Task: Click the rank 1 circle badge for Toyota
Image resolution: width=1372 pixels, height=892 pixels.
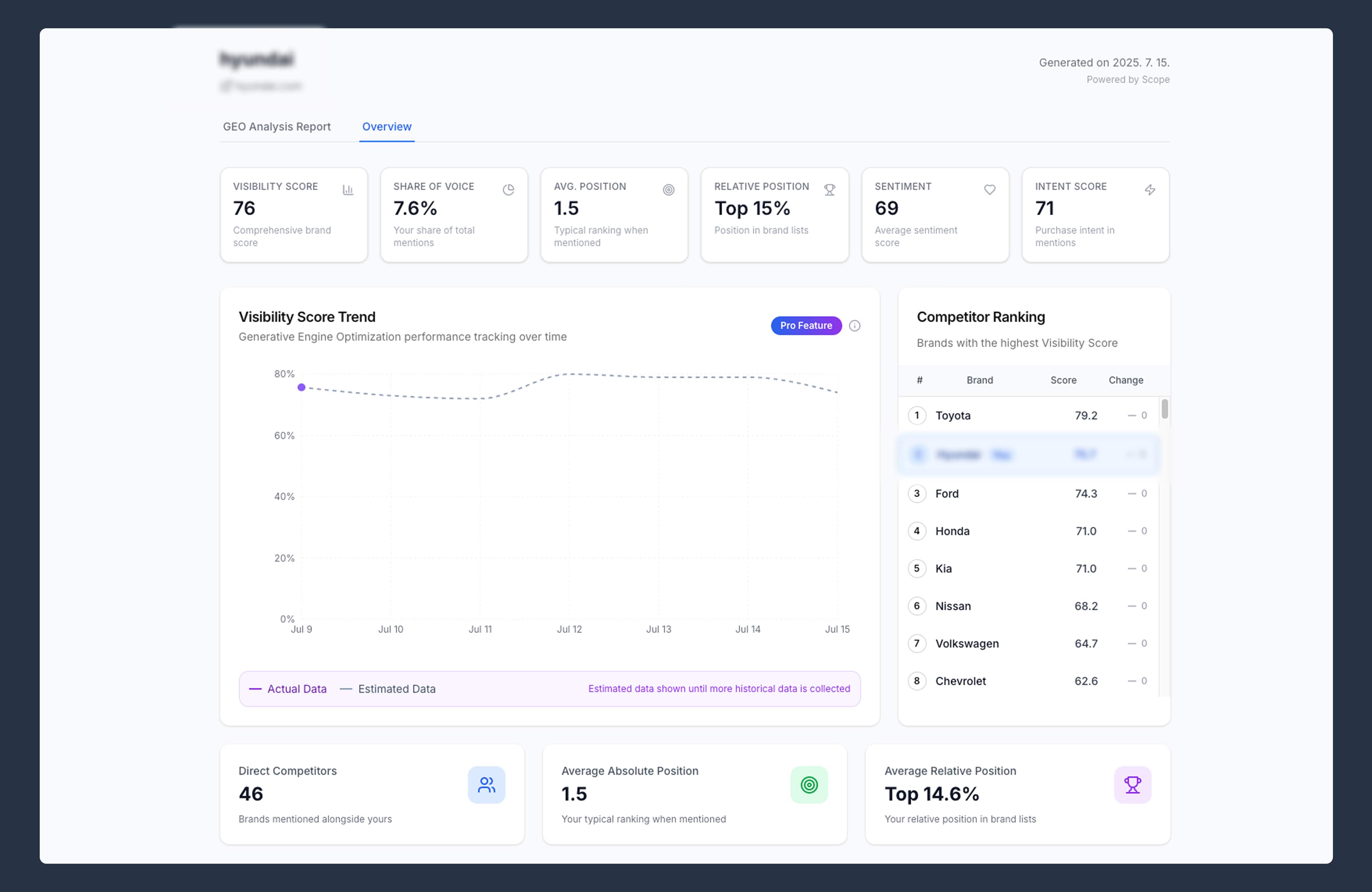Action: click(917, 415)
